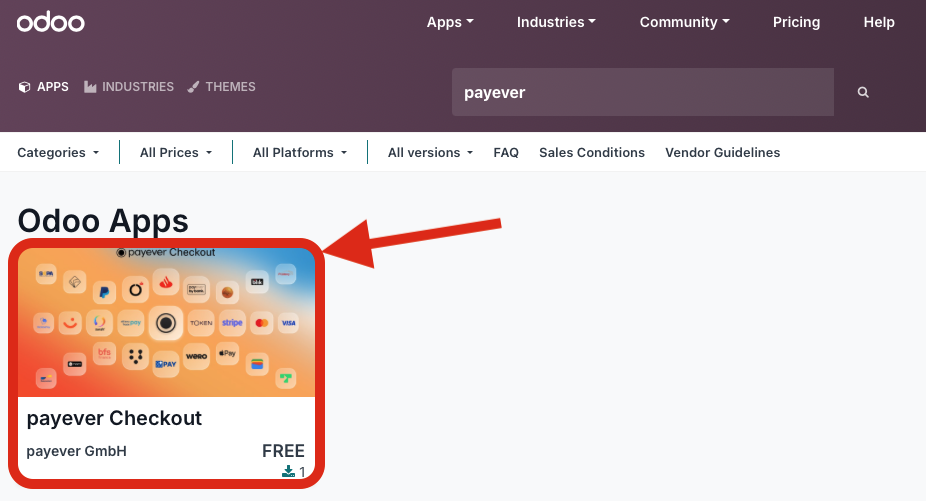
Task: Click the Odoo logo
Action: click(x=51, y=22)
